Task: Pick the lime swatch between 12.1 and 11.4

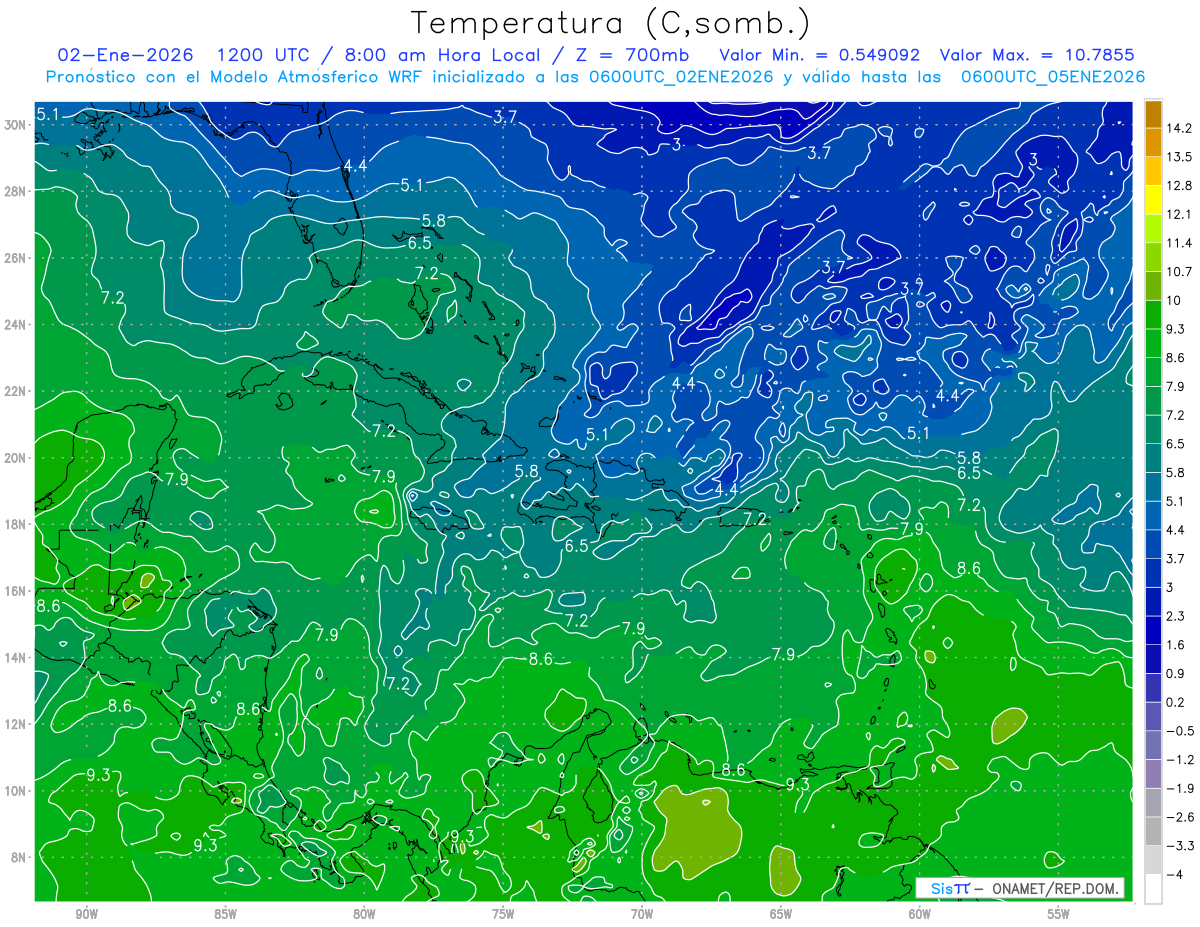Action: [x=1153, y=229]
